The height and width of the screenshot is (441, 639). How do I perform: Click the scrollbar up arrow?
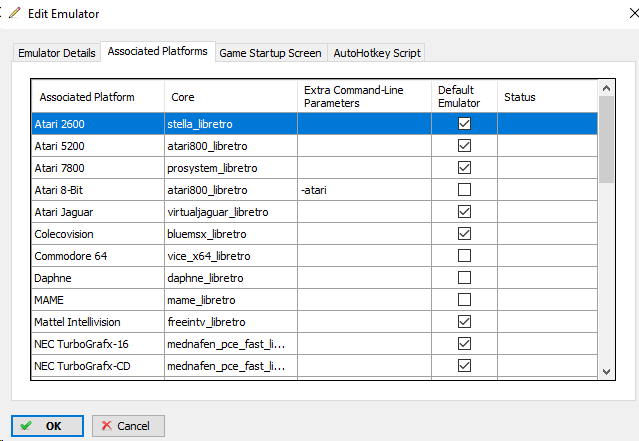[x=606, y=88]
